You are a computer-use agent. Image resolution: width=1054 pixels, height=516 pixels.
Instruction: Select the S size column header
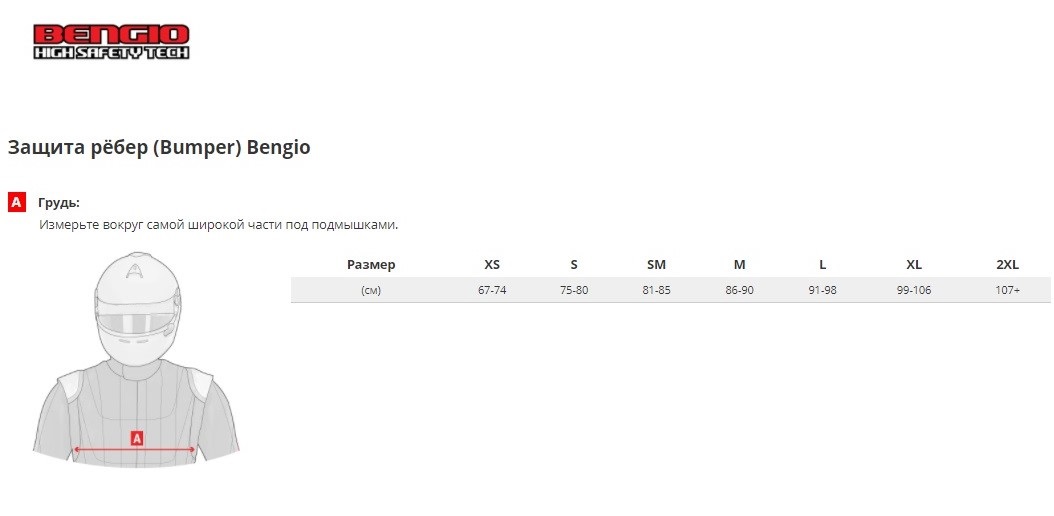click(573, 265)
